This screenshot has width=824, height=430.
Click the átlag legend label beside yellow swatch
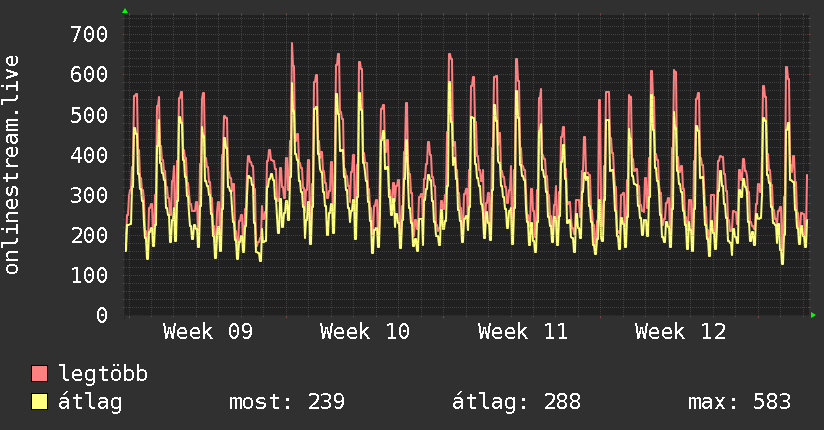point(90,402)
